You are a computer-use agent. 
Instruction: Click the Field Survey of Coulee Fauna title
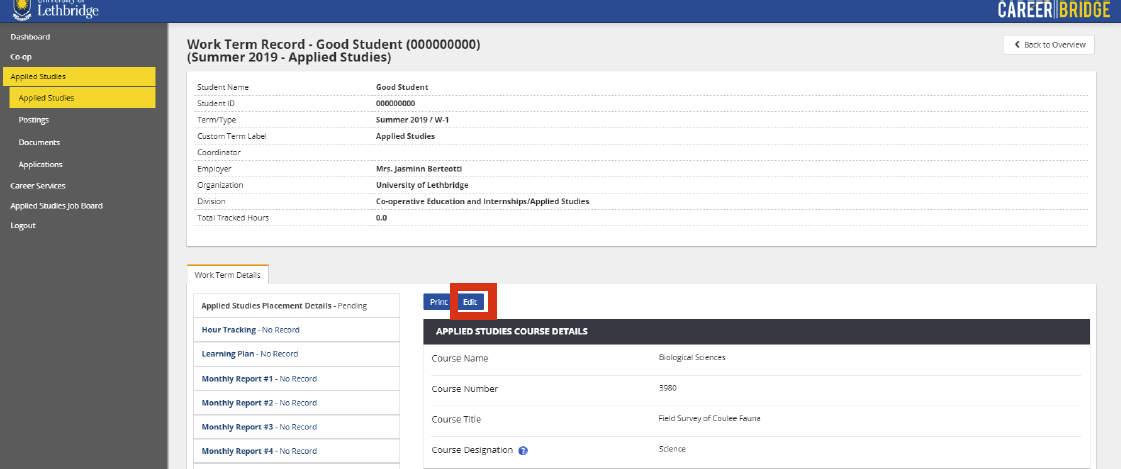tap(709, 418)
